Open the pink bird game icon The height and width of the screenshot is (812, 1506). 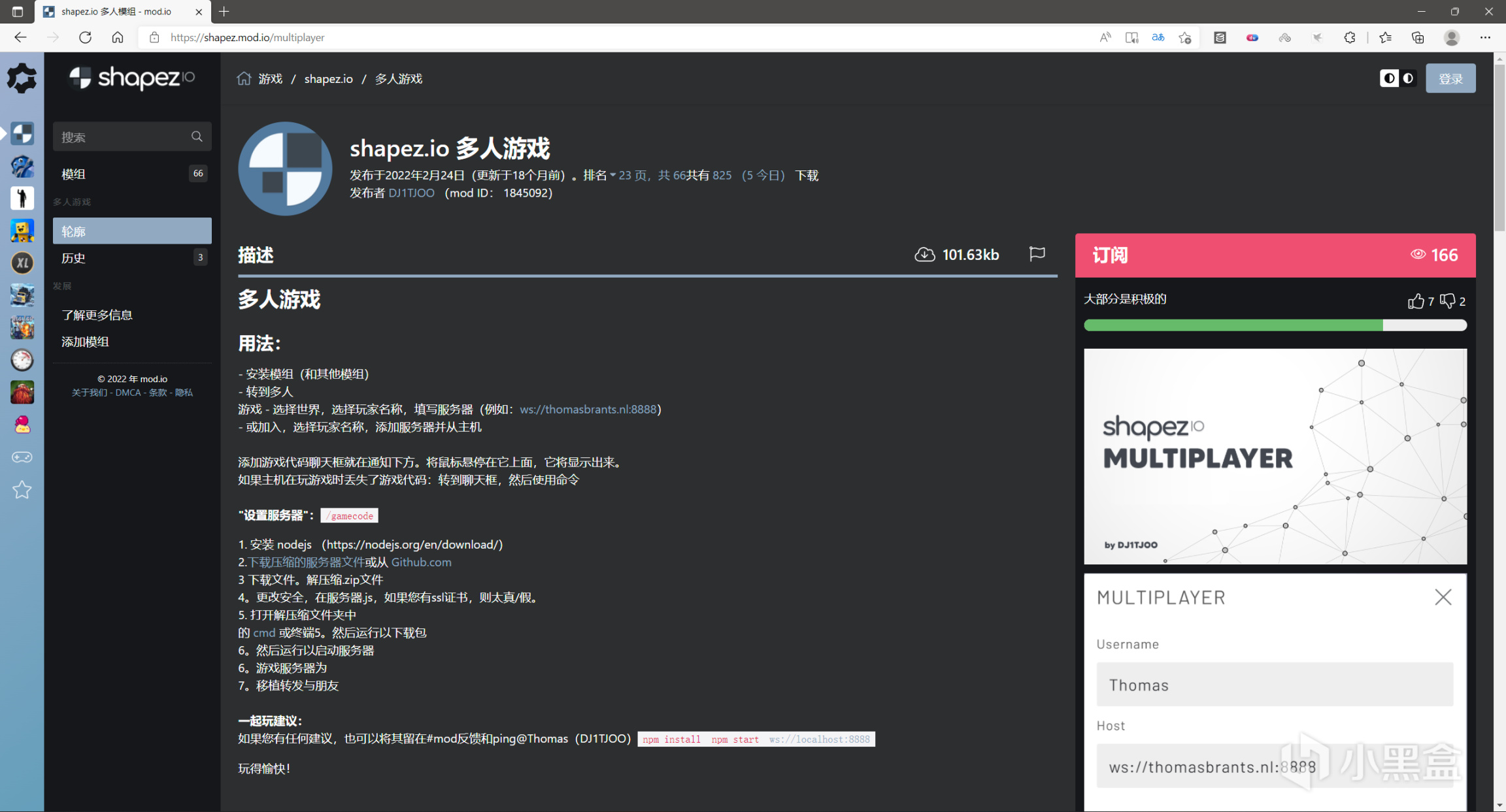point(22,425)
